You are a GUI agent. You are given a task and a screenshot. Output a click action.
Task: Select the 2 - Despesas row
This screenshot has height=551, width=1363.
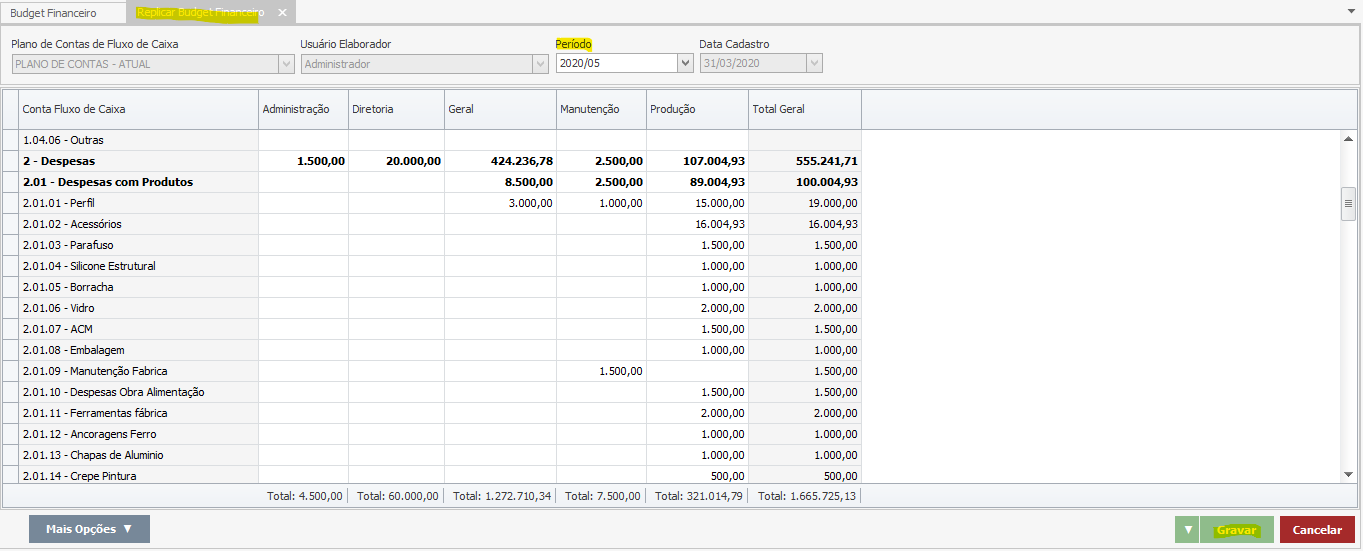click(x=138, y=161)
